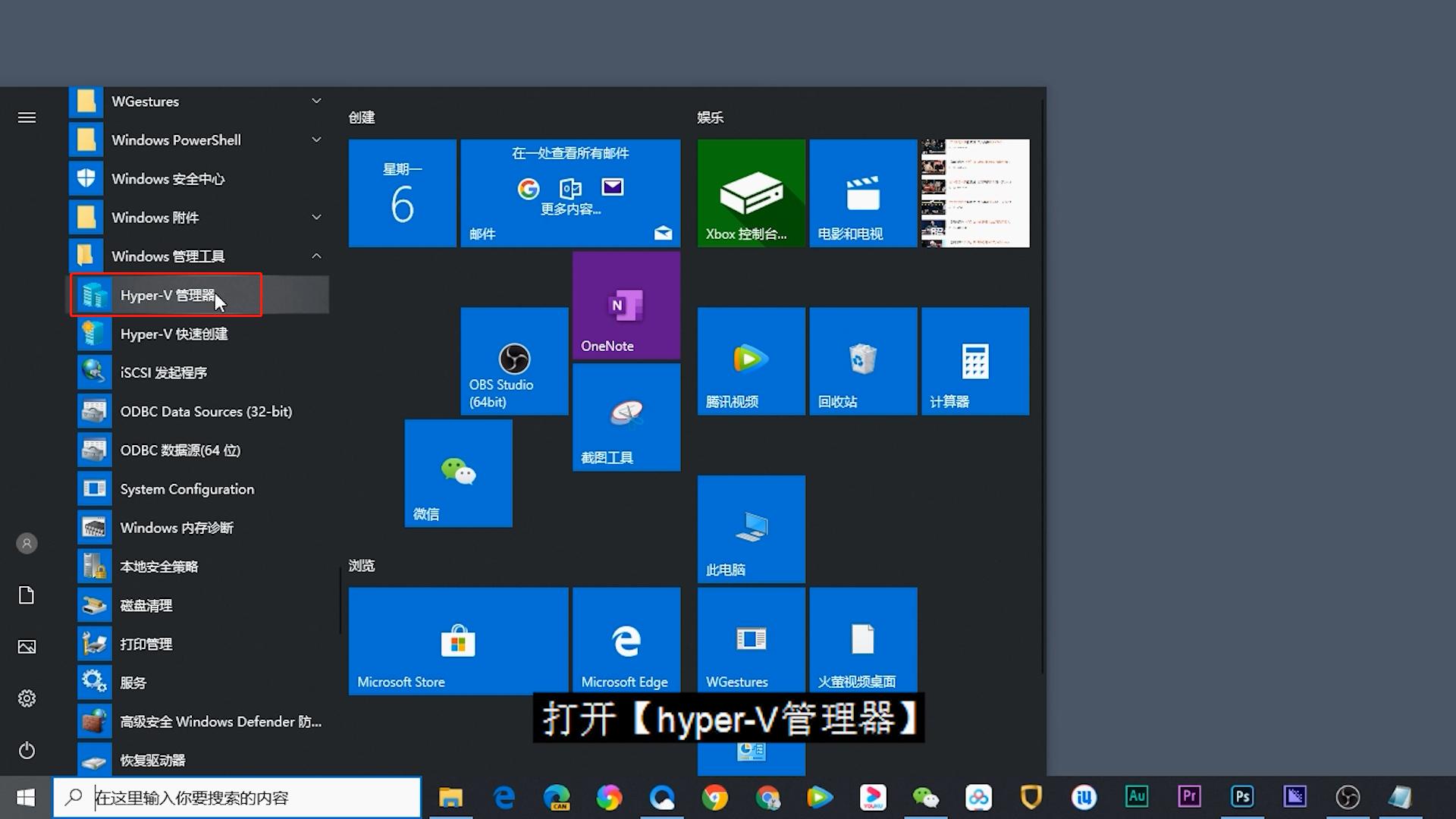Image resolution: width=1456 pixels, height=819 pixels.
Task: Open Settings from the Start menu sidebar
Action: 27,698
